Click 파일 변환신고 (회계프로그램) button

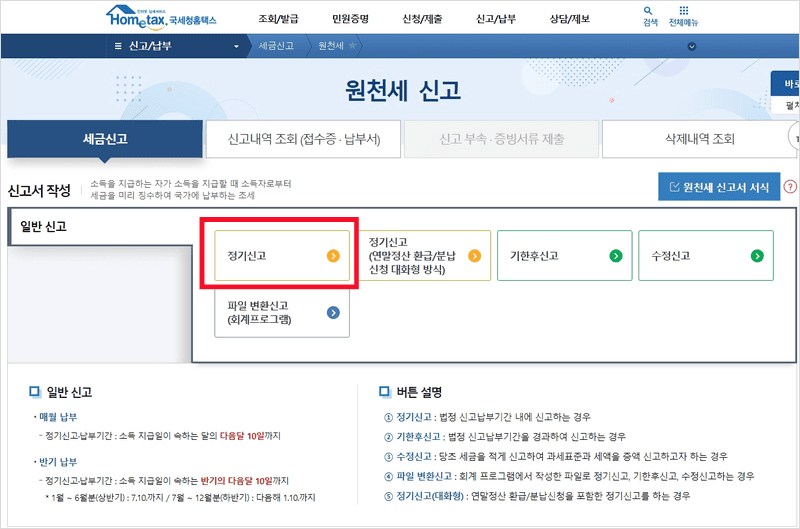282,312
